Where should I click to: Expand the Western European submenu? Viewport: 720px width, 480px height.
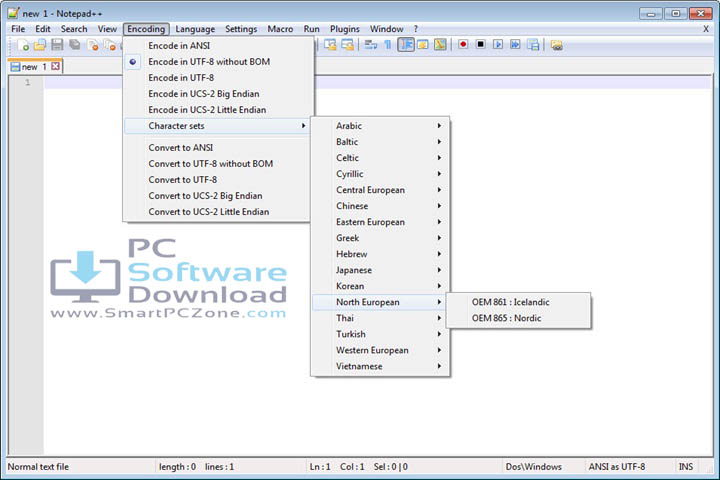[380, 350]
